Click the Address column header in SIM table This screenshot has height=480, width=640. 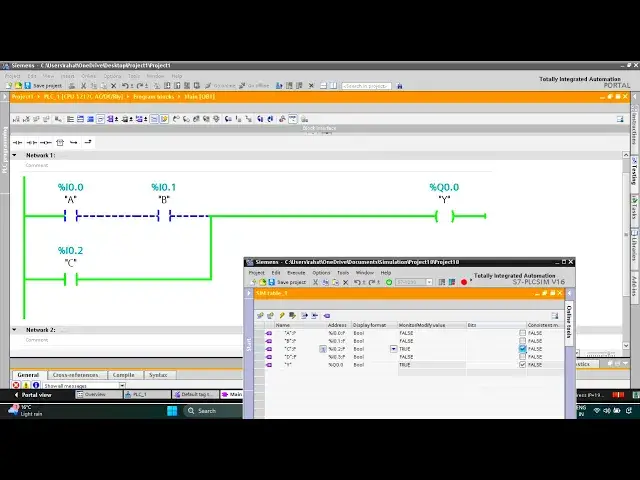click(338, 325)
